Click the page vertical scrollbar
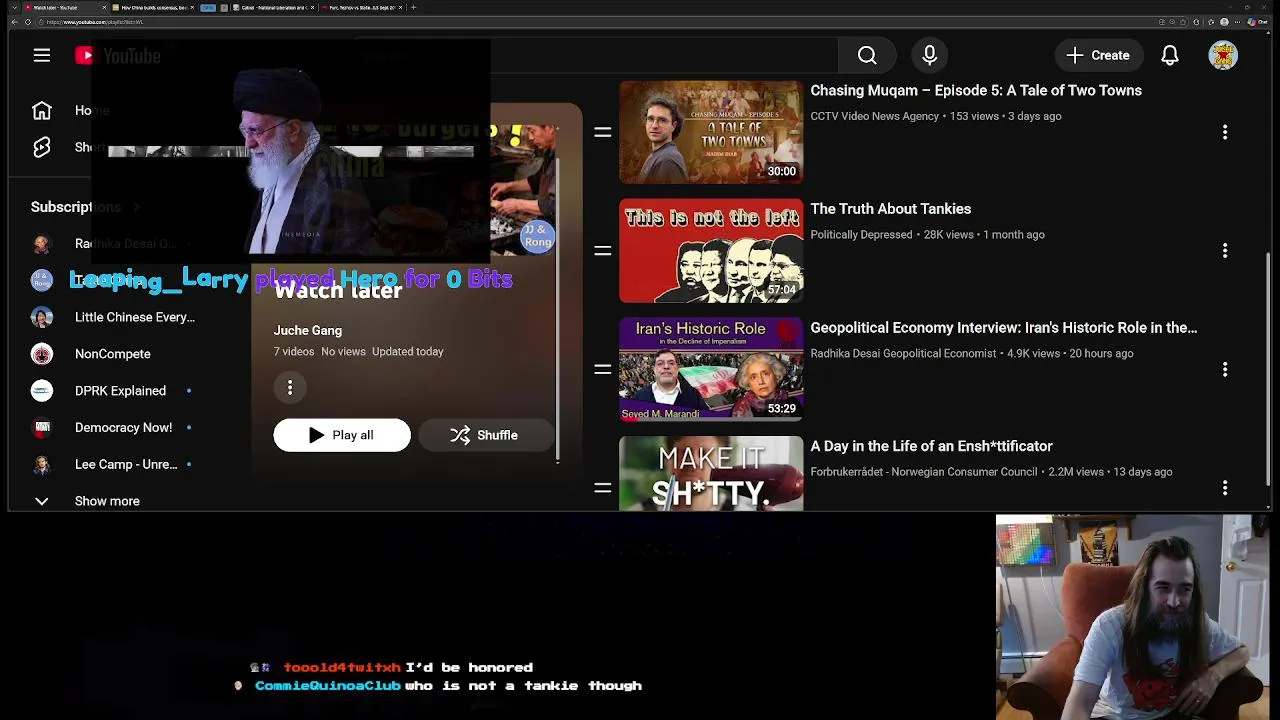This screenshot has height=720, width=1280. point(1267,370)
